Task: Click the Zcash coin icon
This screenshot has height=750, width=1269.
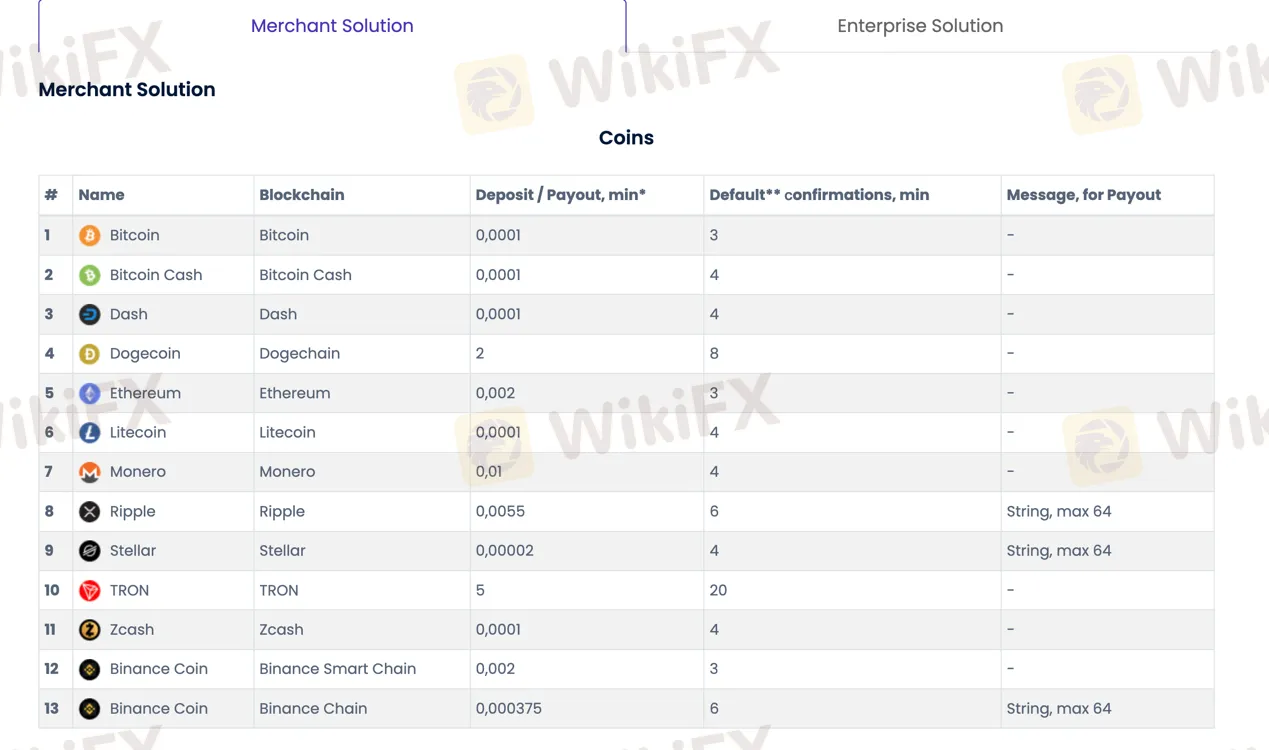Action: (89, 629)
